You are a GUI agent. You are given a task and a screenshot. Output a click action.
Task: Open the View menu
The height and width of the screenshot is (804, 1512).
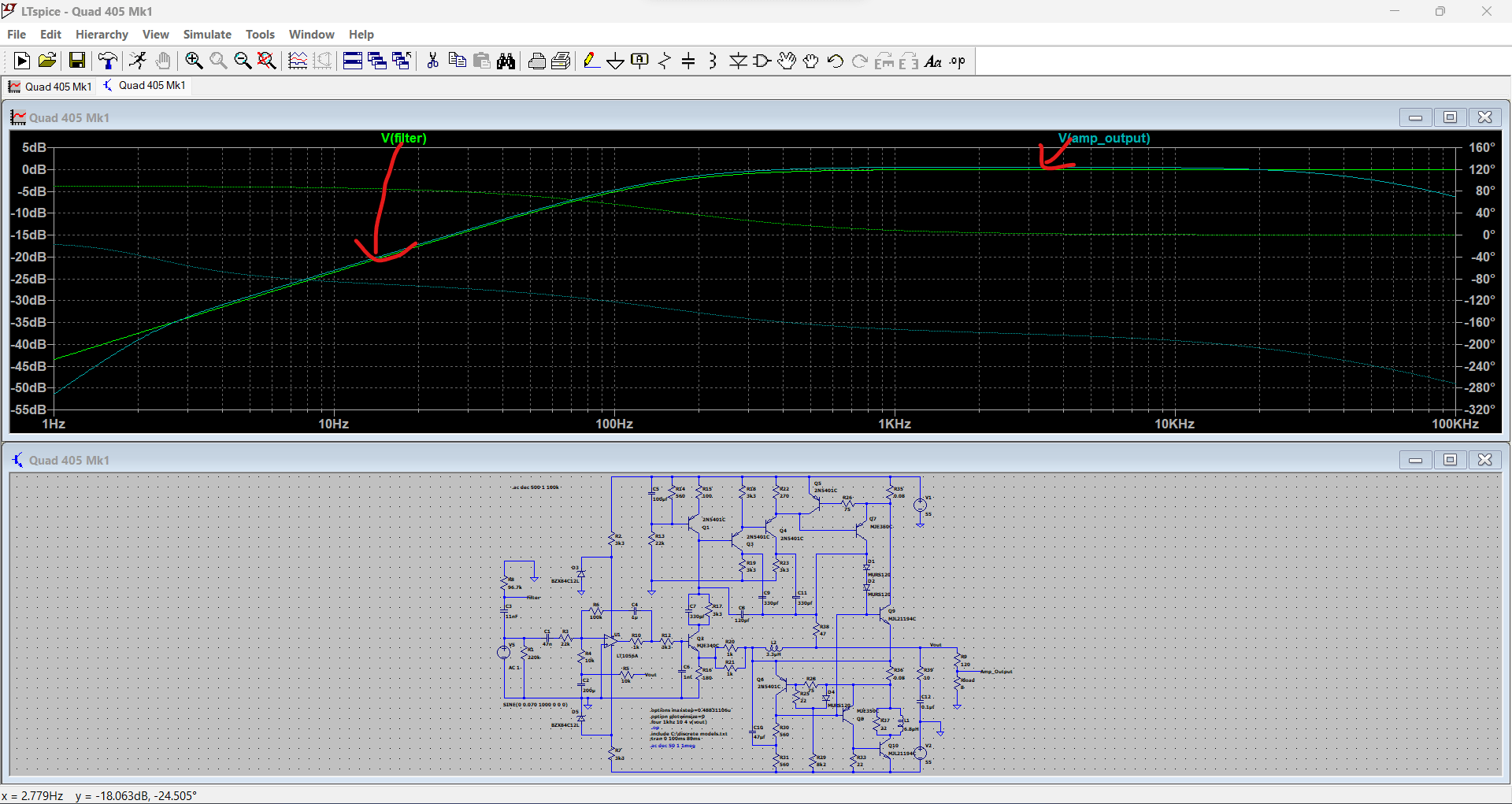pyautogui.click(x=156, y=34)
